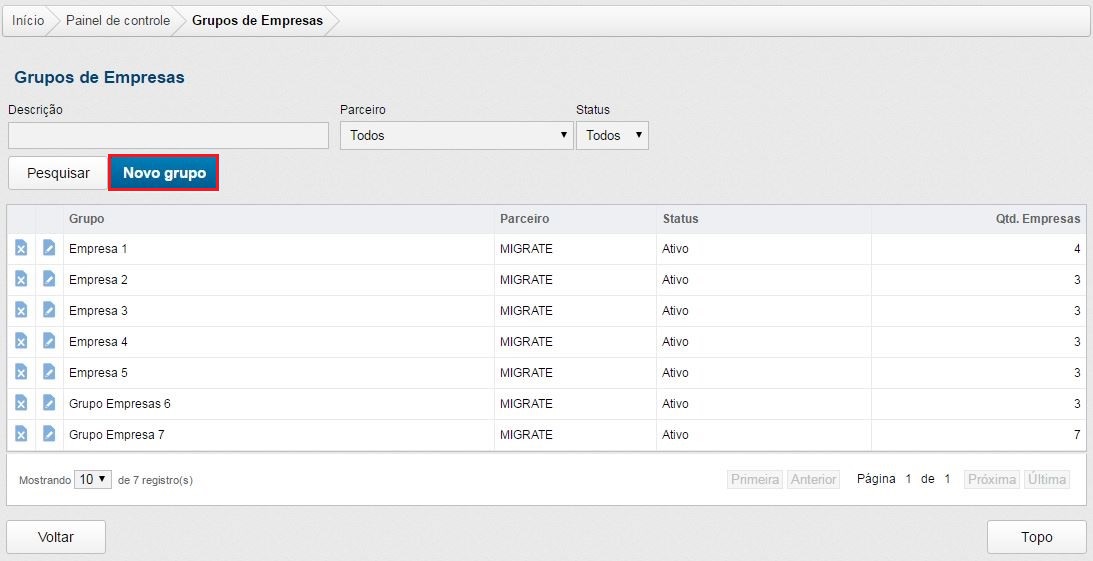Create a group with Novo grupo

[164, 173]
